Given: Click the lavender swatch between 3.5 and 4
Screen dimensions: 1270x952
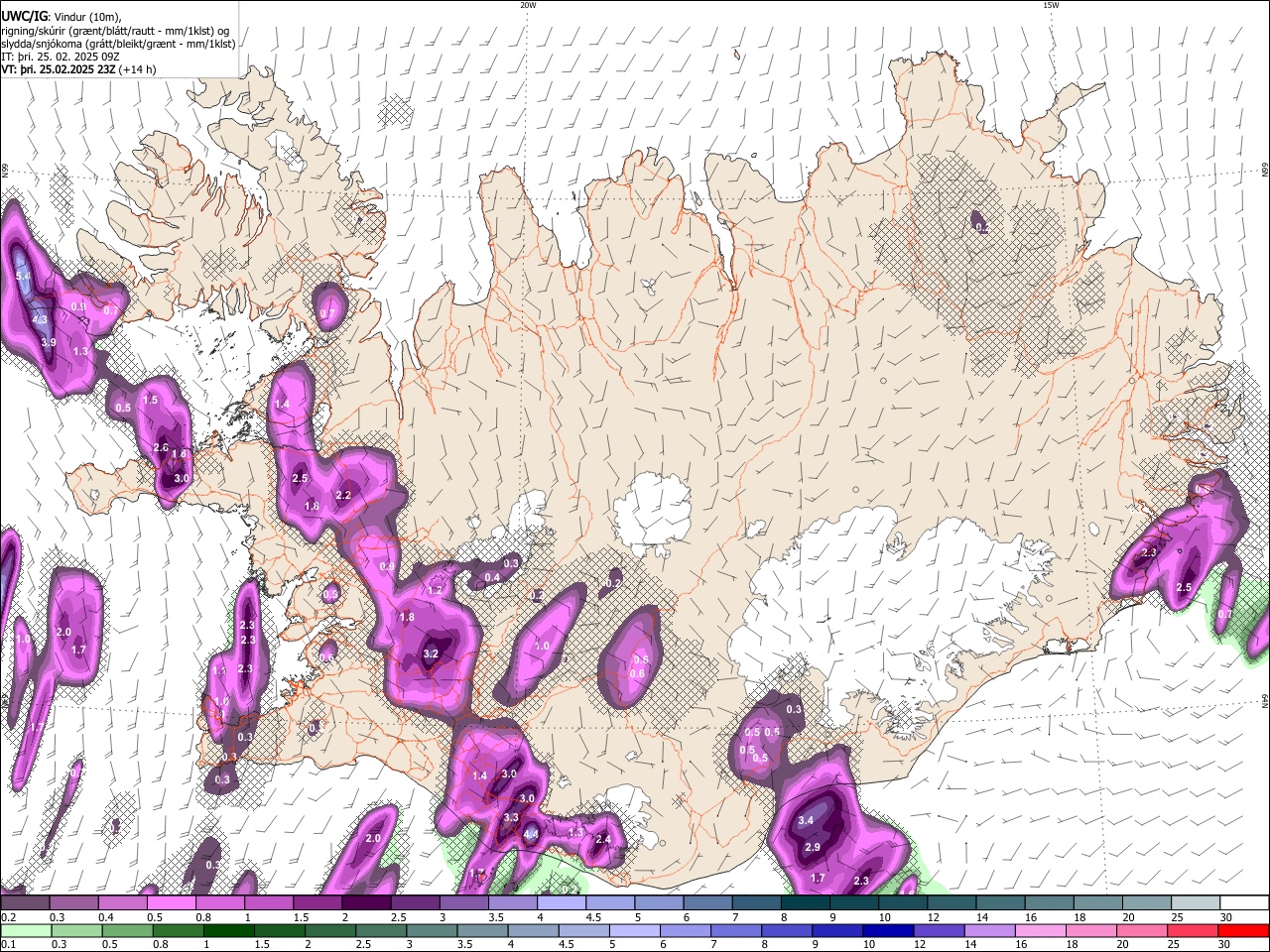Looking at the screenshot, I should (512, 902).
